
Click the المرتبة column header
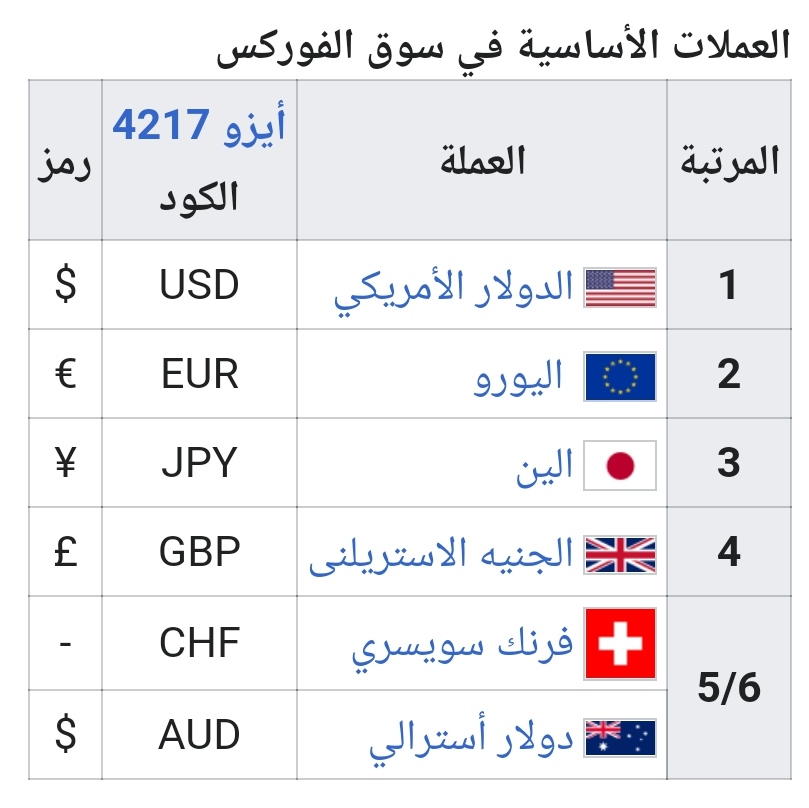pos(729,161)
